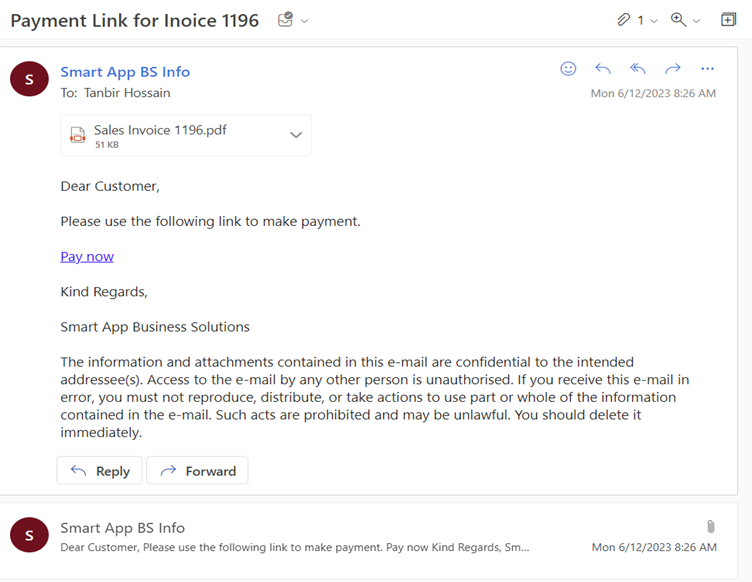
Task: Click the open in new window icon
Action: pyautogui.click(x=728, y=20)
